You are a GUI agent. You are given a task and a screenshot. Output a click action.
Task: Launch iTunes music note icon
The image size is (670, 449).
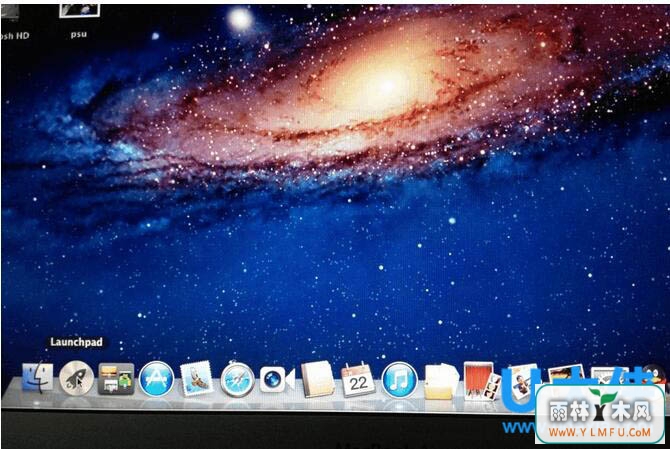pyautogui.click(x=399, y=380)
